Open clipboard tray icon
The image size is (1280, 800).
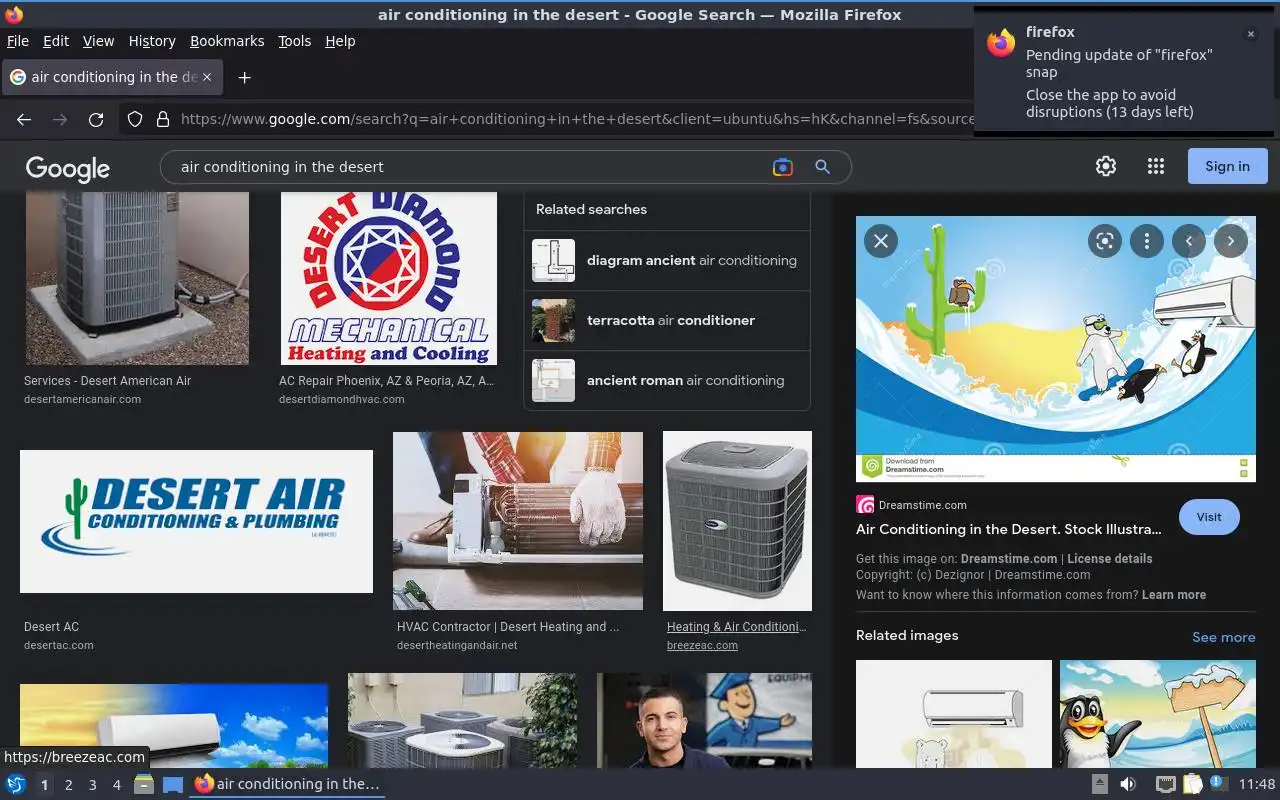coord(1192,784)
